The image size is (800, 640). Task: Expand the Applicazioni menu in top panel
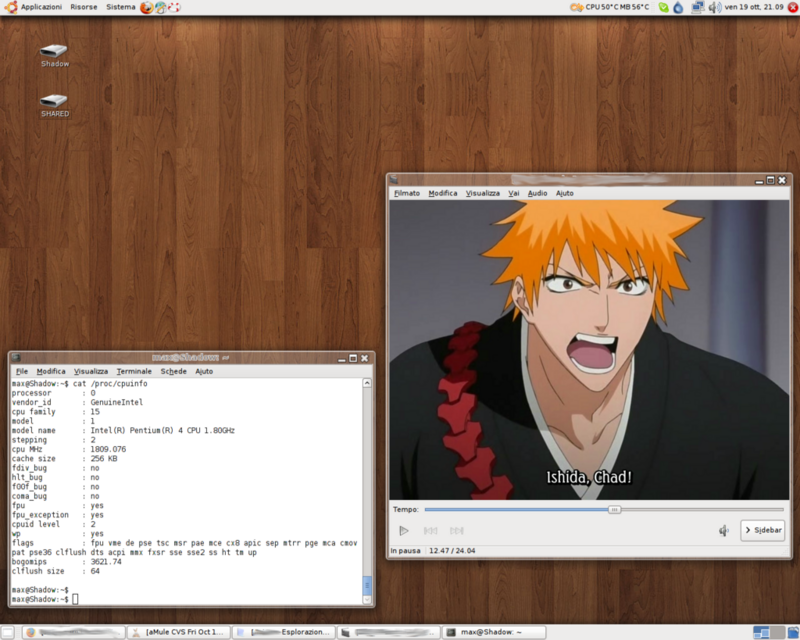pos(40,7)
